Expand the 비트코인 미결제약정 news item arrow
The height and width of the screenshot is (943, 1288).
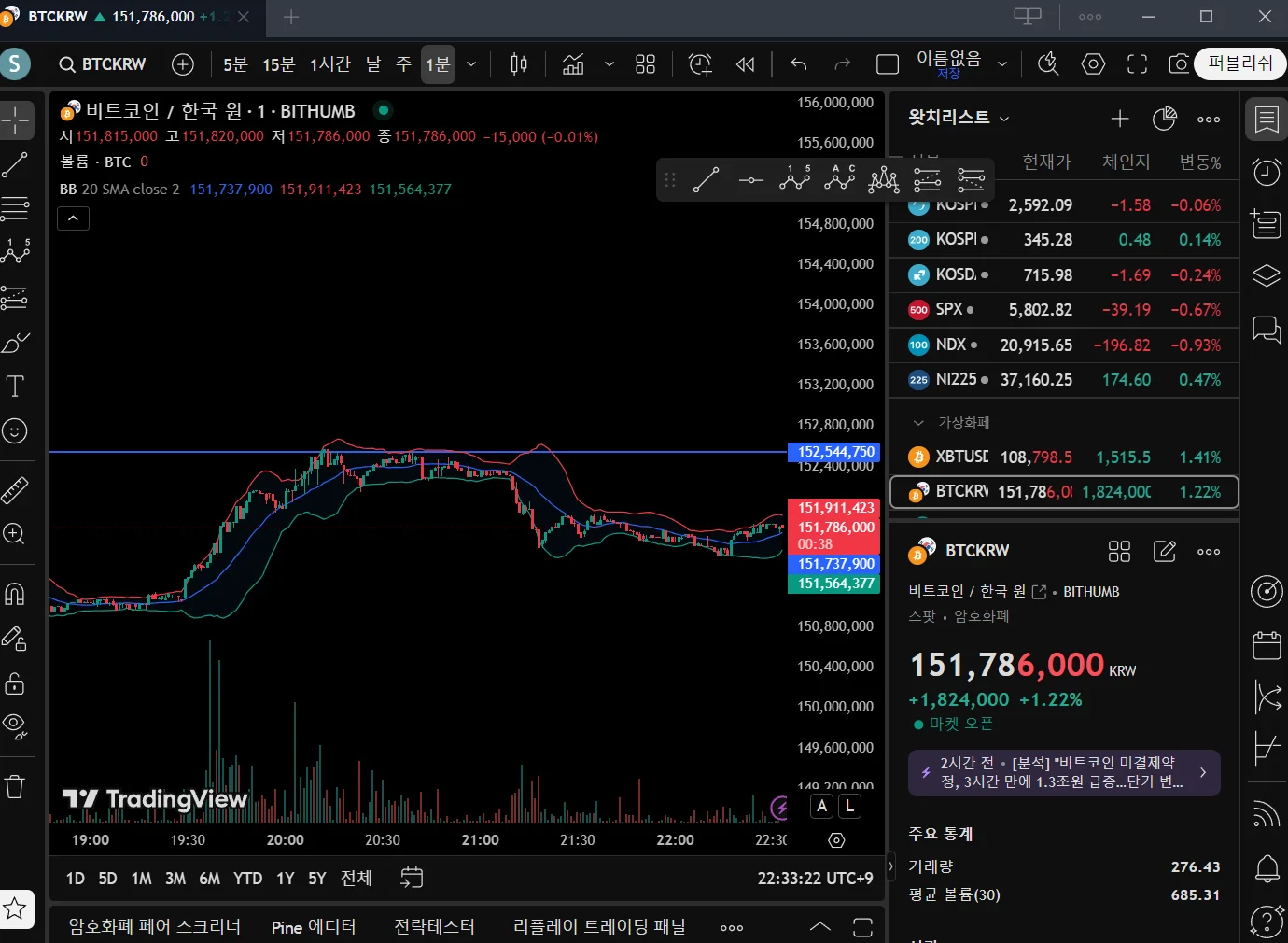pyautogui.click(x=1203, y=772)
